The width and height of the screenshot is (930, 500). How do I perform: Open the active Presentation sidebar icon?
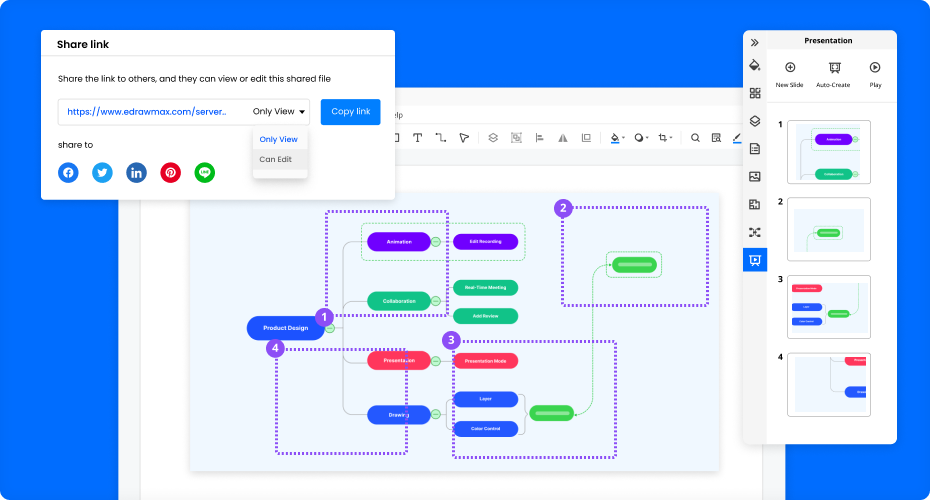(x=755, y=260)
